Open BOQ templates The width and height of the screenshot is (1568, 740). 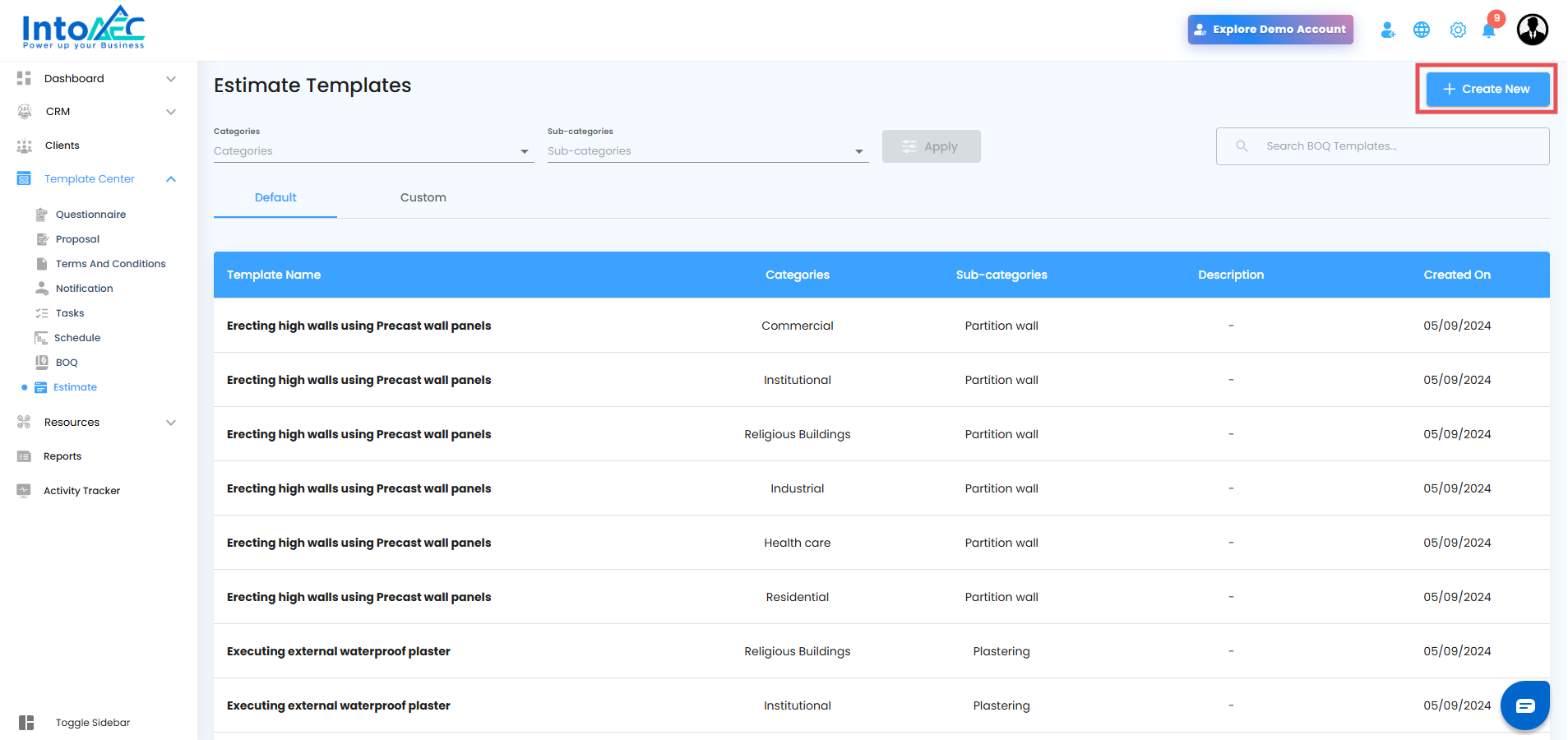[x=67, y=363]
